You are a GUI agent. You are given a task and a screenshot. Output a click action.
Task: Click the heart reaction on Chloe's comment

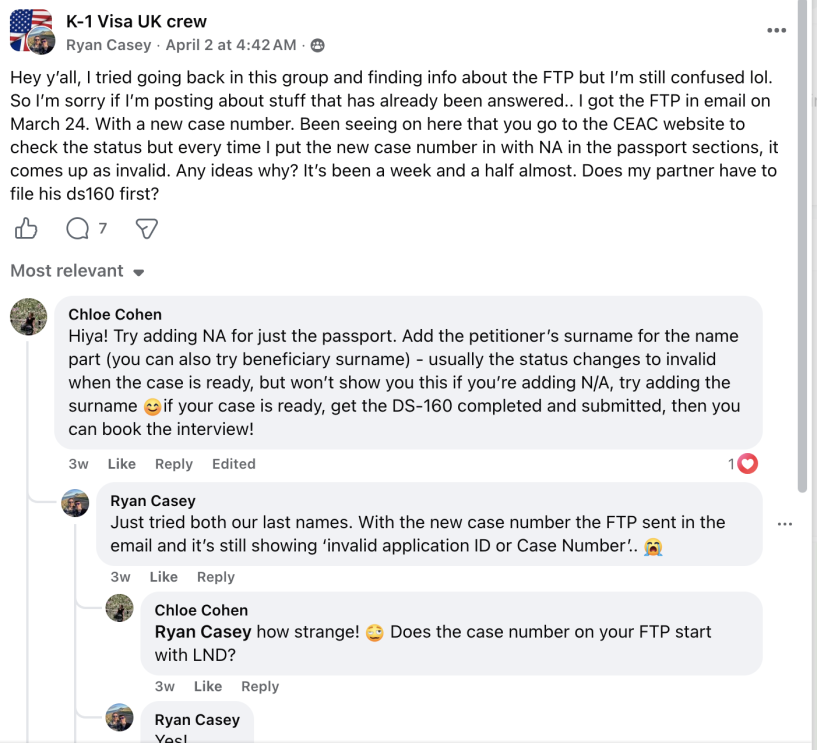coord(745,463)
